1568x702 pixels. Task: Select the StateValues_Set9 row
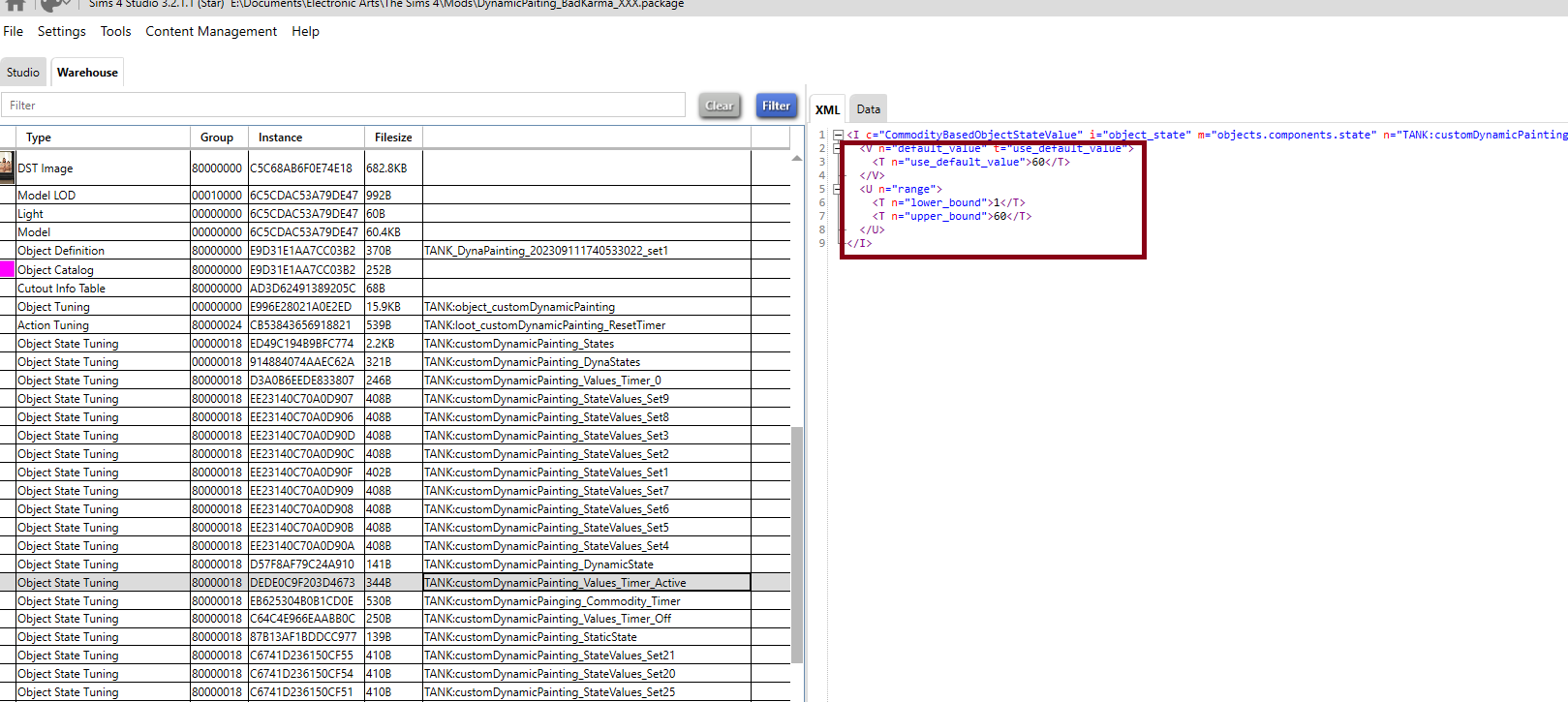(395, 398)
